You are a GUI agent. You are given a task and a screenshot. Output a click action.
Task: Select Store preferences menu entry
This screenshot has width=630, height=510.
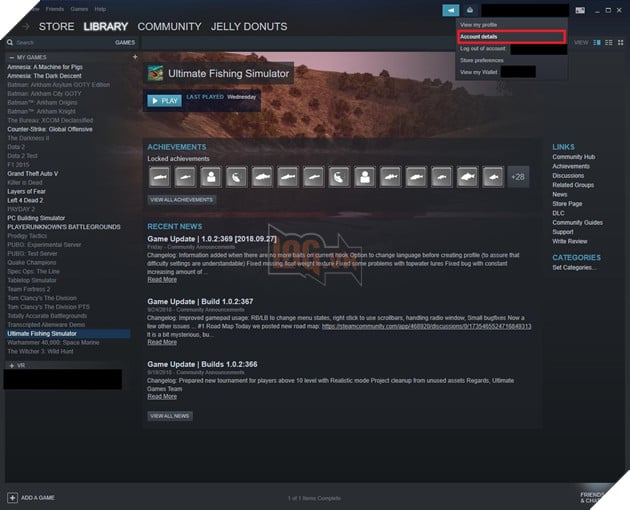481,60
